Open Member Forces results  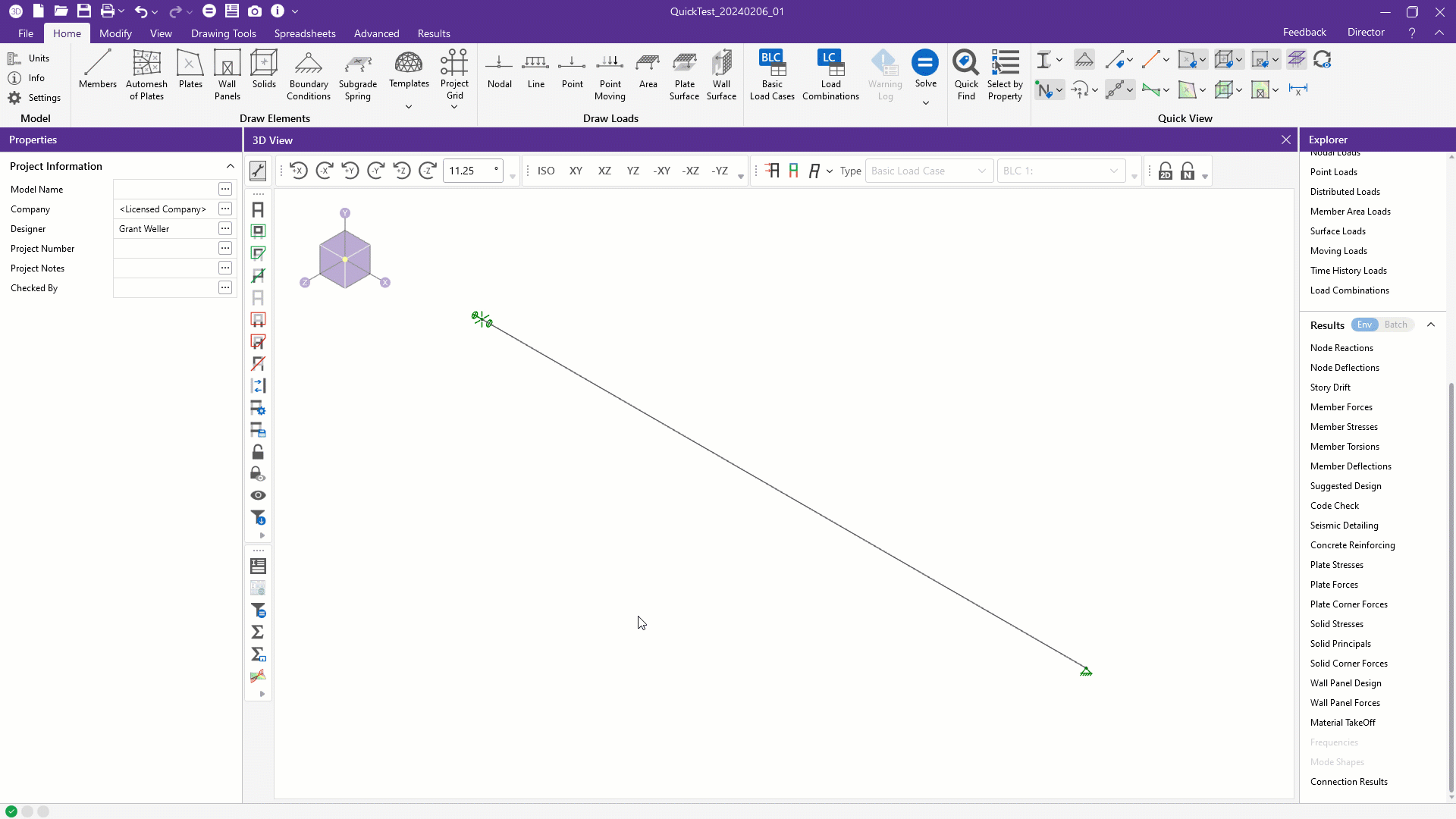(x=1341, y=407)
